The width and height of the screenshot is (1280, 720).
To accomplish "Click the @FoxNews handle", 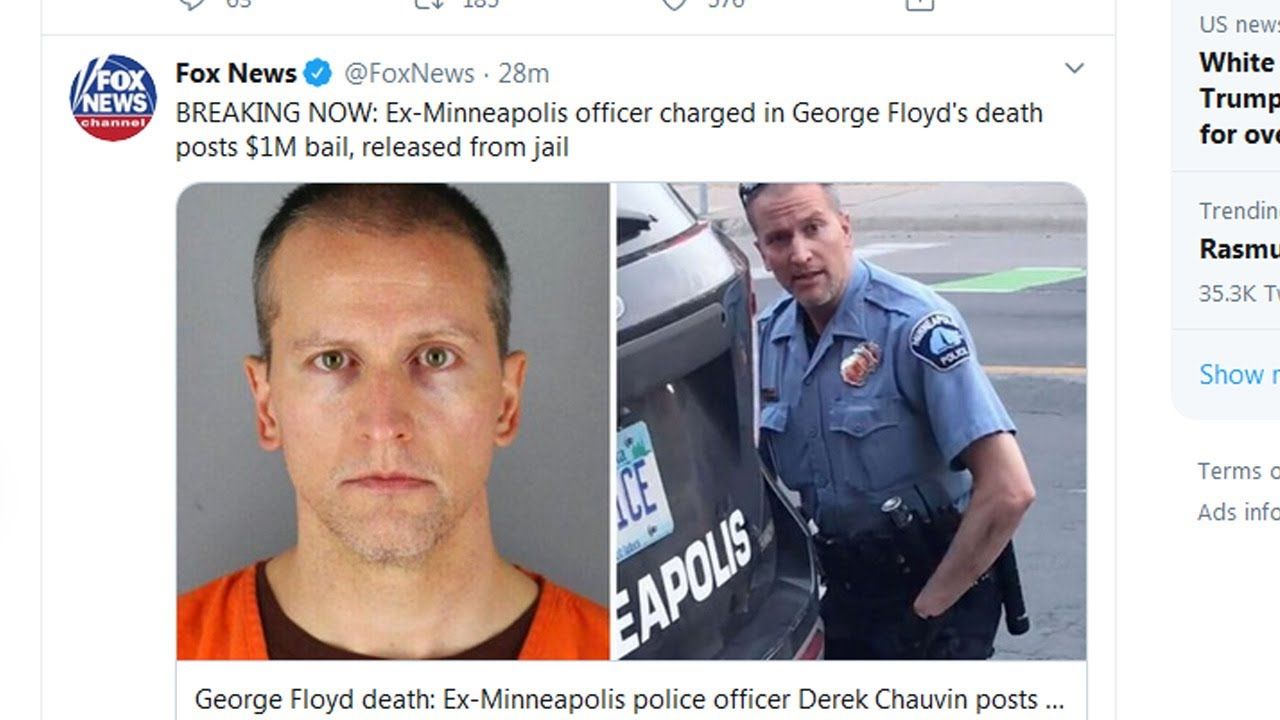I will click(x=409, y=73).
